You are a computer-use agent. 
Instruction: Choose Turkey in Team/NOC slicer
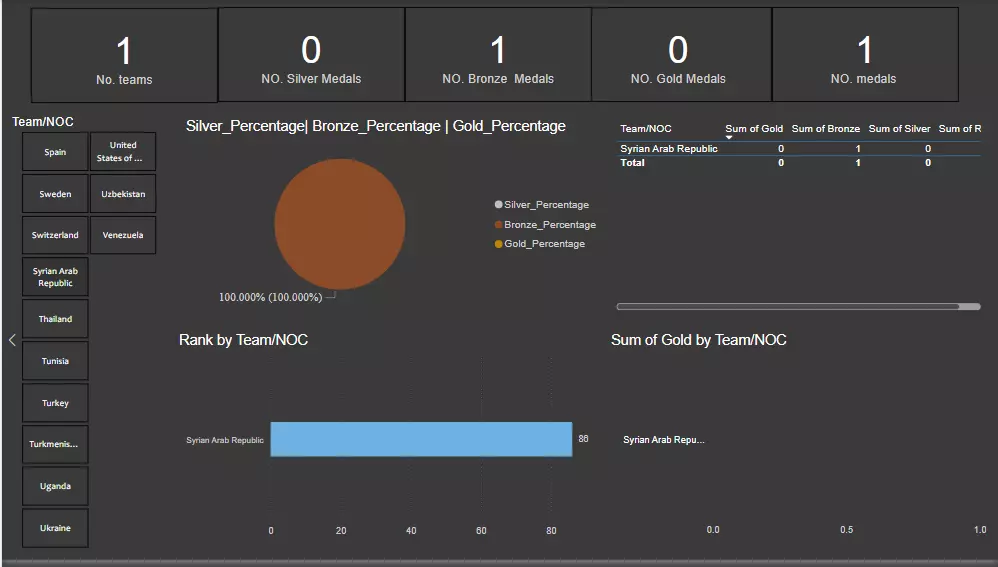55,403
